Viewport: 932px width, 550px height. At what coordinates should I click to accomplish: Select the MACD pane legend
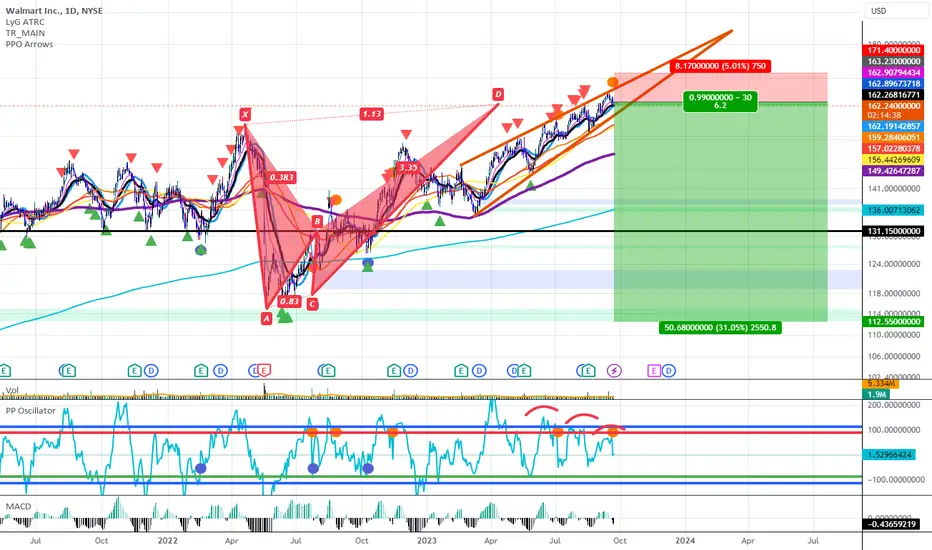point(18,507)
